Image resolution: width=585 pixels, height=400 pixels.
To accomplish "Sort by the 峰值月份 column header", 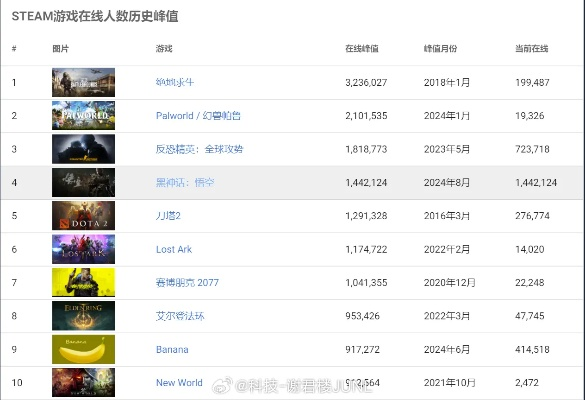I will point(440,49).
